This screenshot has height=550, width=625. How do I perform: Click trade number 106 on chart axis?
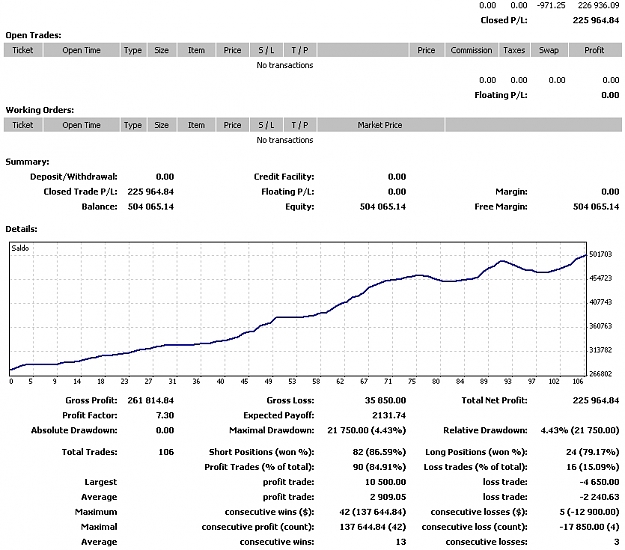pyautogui.click(x=578, y=382)
